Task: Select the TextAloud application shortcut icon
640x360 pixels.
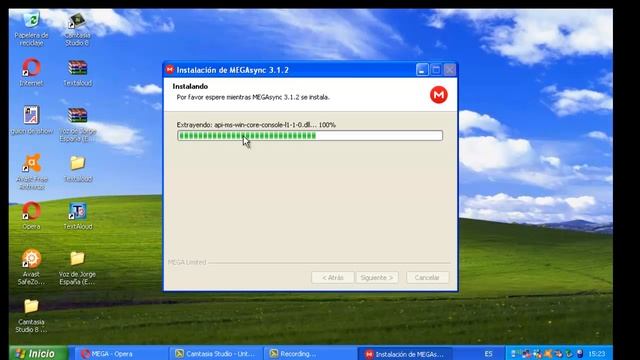Action: 77,211
